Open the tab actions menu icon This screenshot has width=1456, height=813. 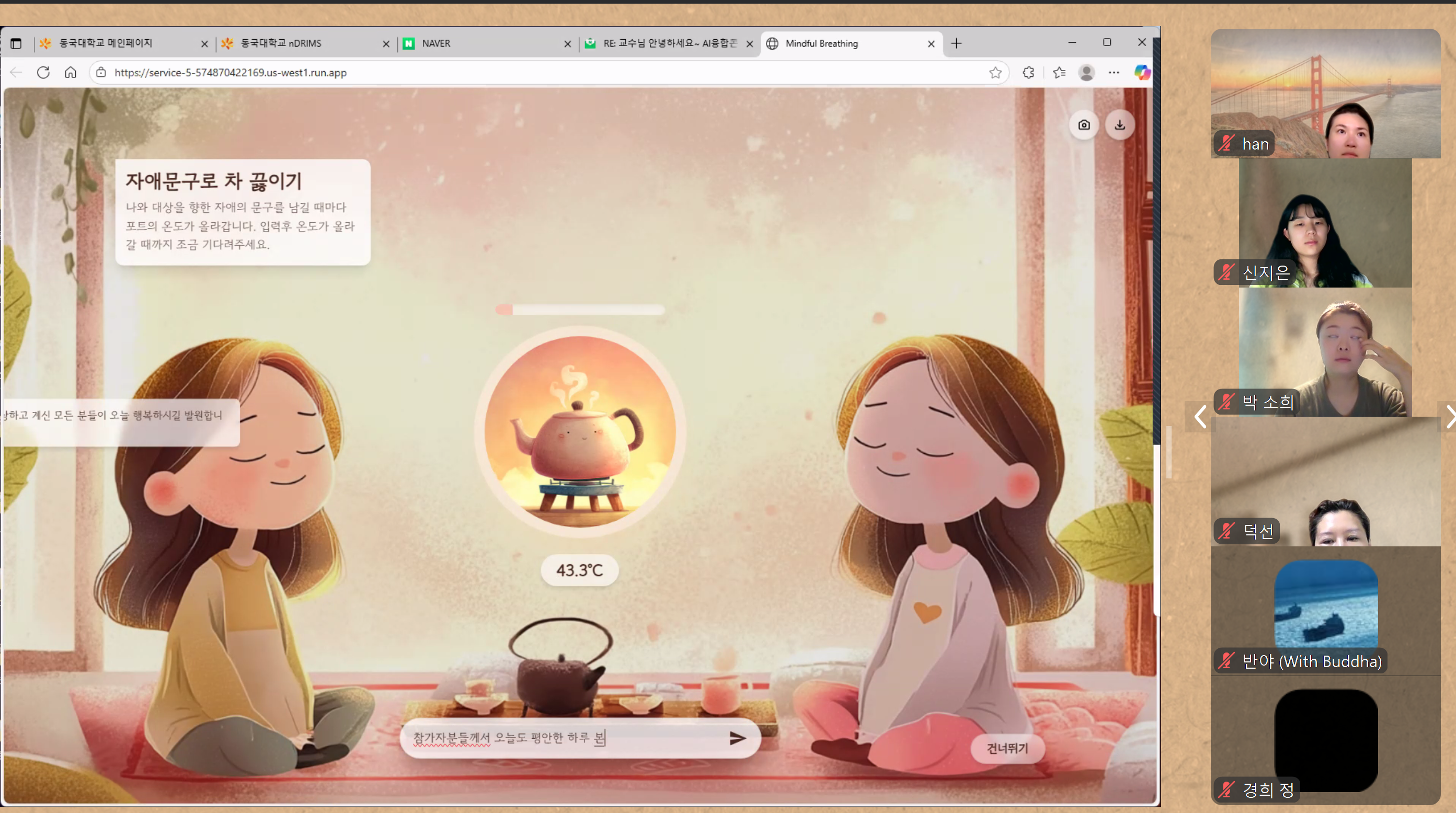coord(16,43)
